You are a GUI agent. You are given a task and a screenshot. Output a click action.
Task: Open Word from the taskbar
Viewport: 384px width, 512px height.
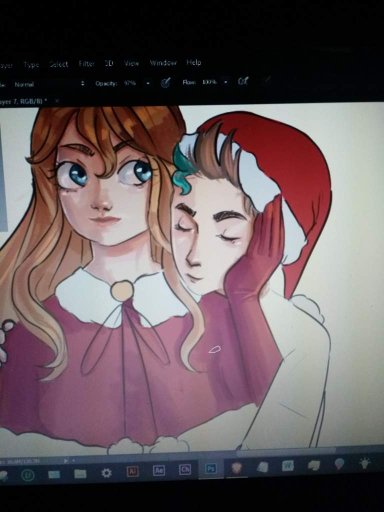coord(288,466)
